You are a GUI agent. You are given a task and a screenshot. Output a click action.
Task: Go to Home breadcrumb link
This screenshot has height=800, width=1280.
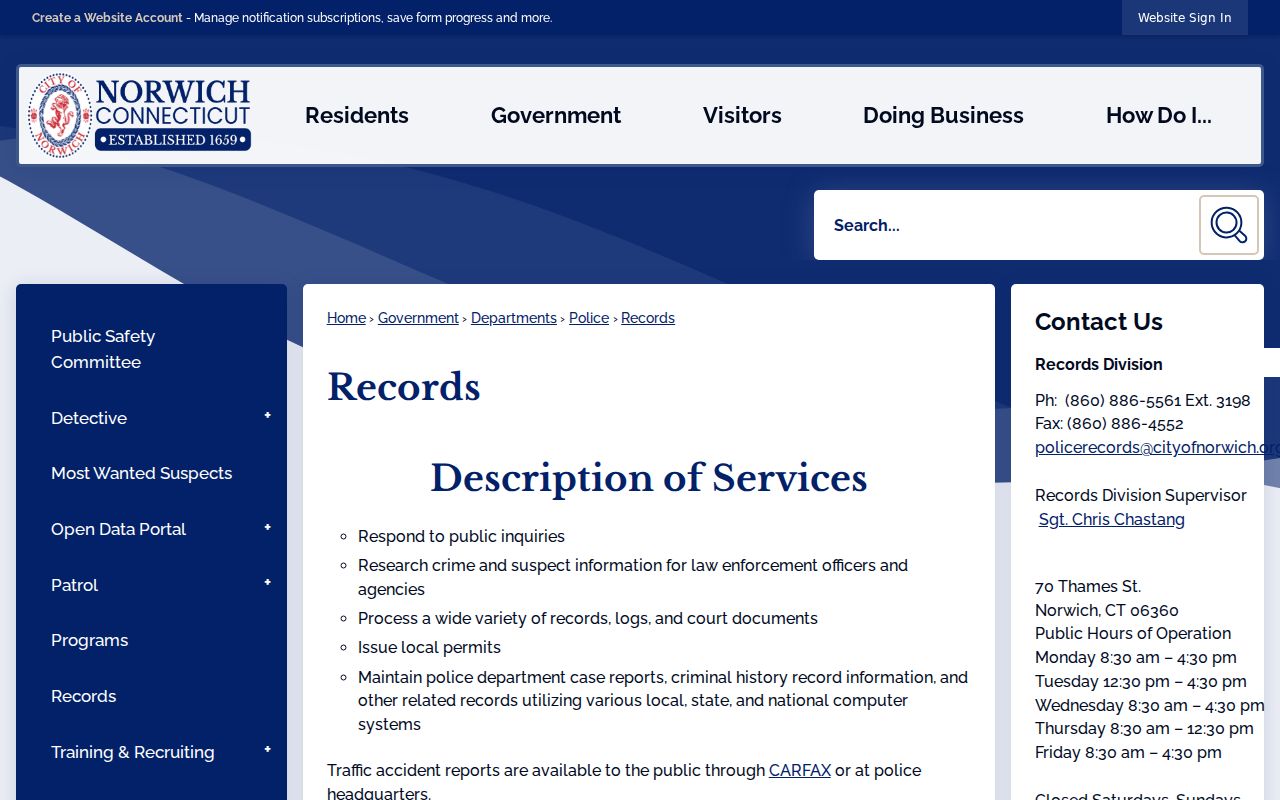[x=346, y=318]
